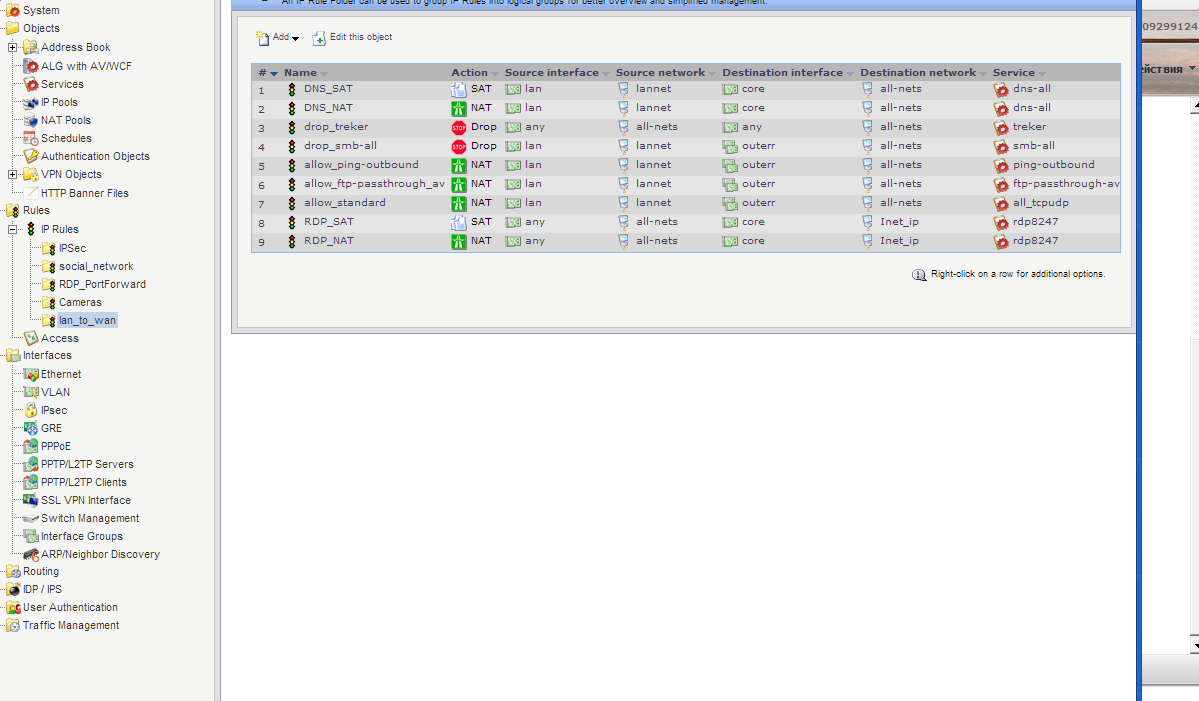Click the Add new item icon
This screenshot has height=701, width=1199.
tap(262, 37)
